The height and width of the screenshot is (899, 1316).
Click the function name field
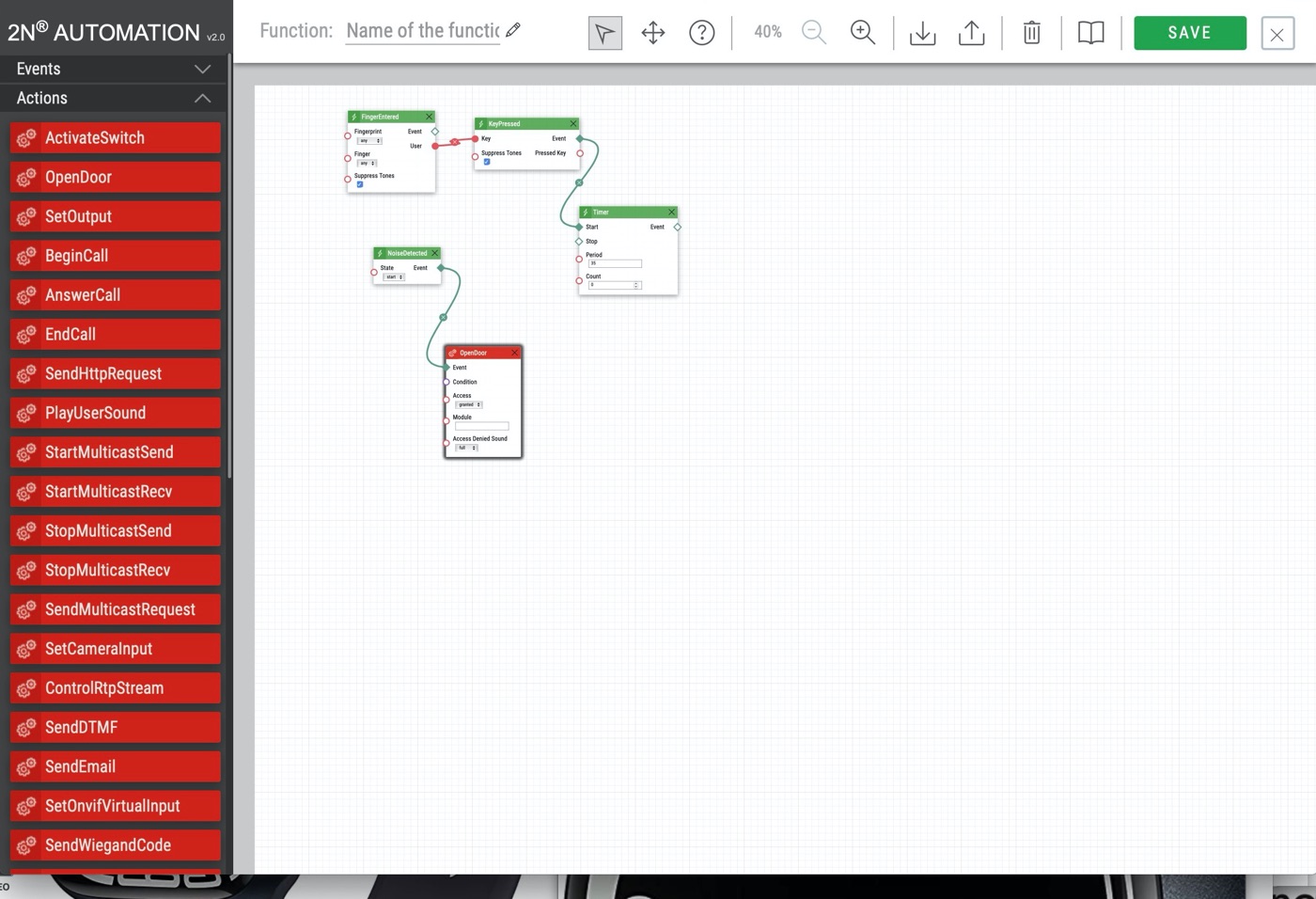pyautogui.click(x=423, y=31)
